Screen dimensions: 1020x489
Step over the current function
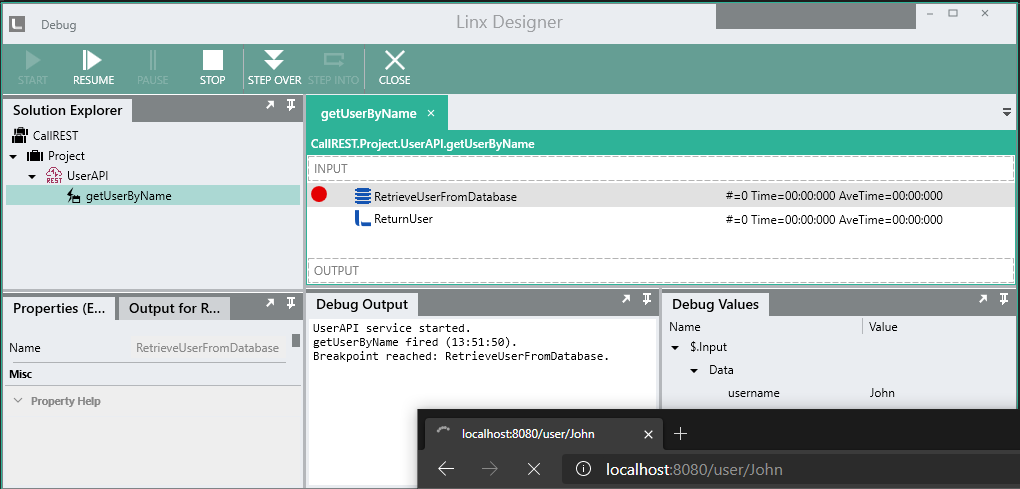tap(274, 68)
